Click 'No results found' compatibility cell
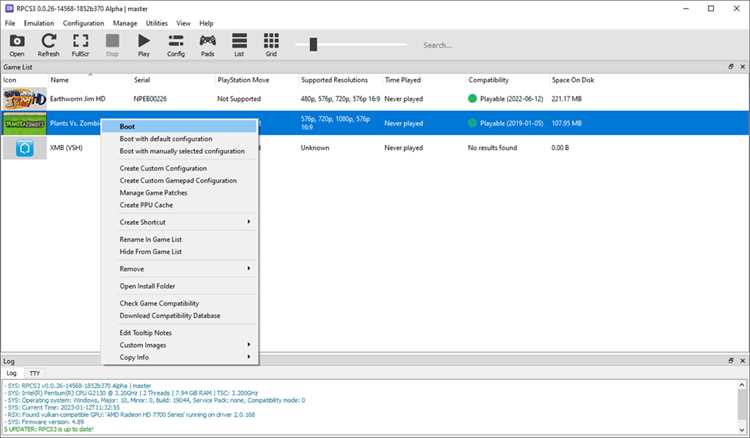Image resolution: width=750 pixels, height=438 pixels. tap(492, 148)
